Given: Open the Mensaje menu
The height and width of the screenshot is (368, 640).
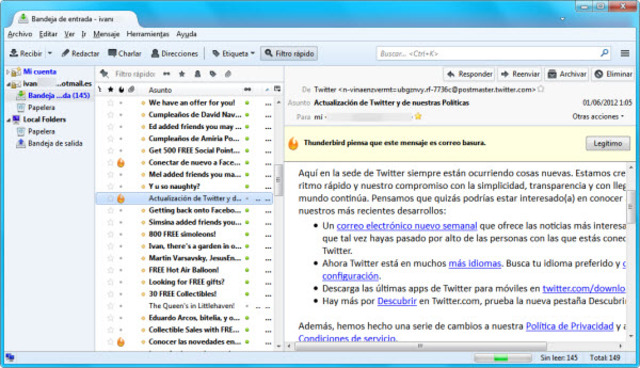Looking at the screenshot, I should click(x=106, y=34).
